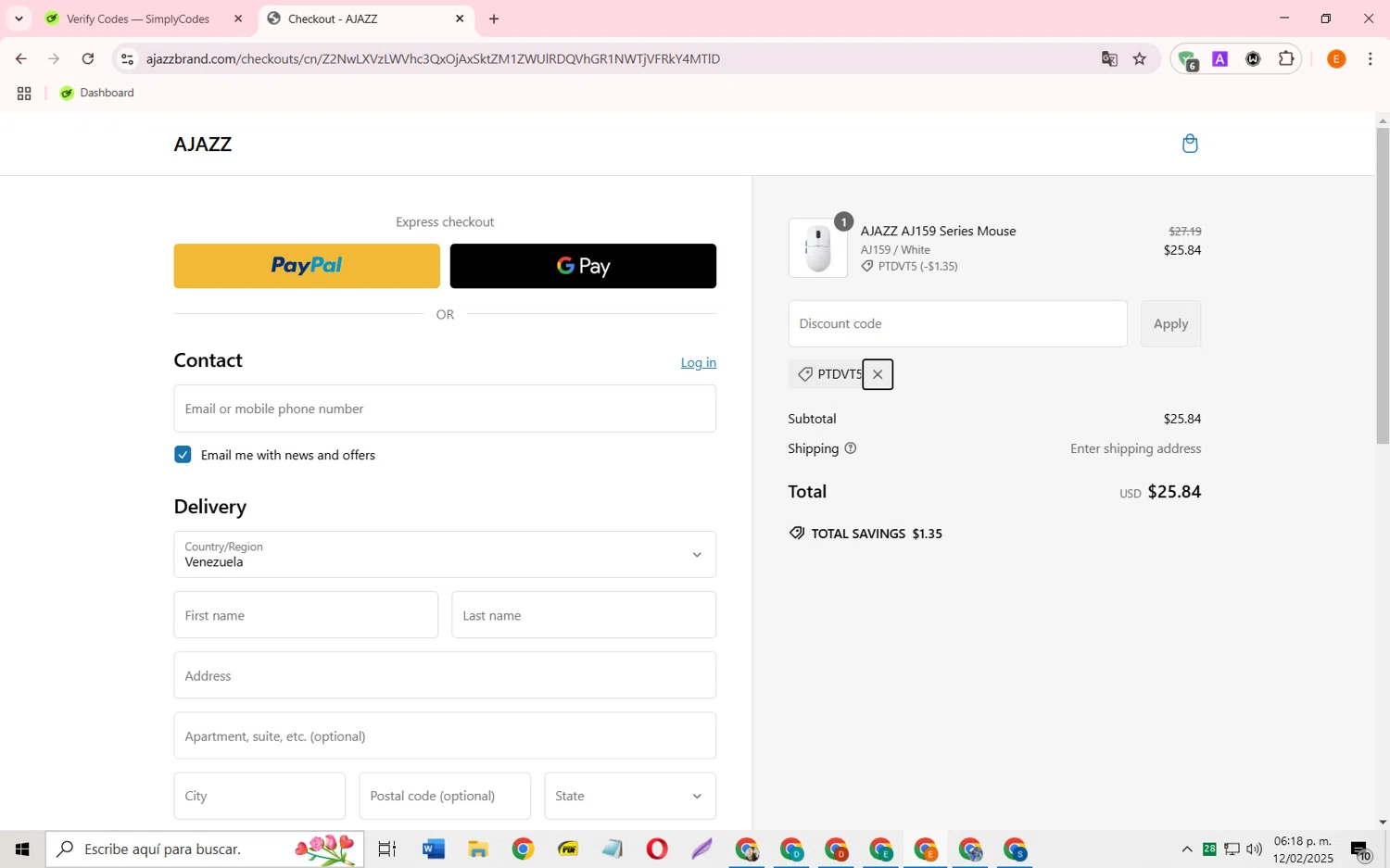This screenshot has height=868, width=1390.
Task: Open the orange E profile avatar
Action: point(1335,58)
